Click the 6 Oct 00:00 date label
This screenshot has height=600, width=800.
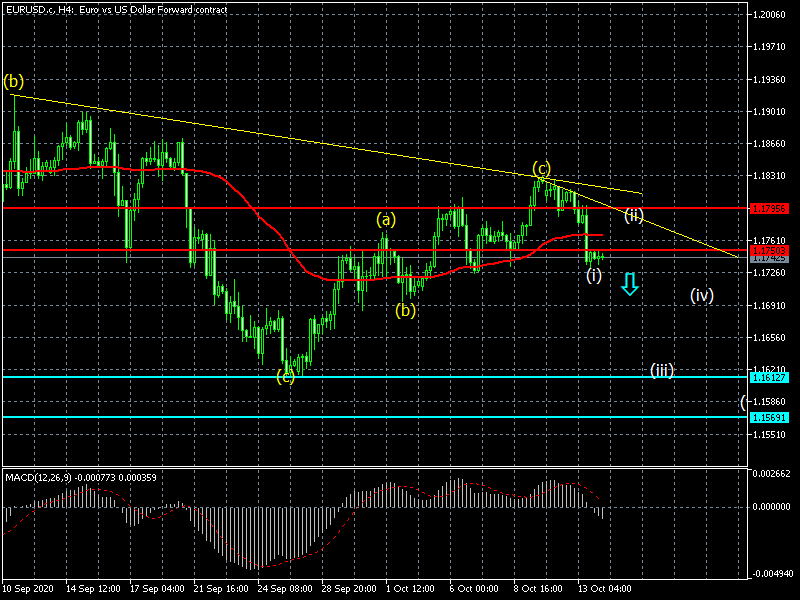474,589
